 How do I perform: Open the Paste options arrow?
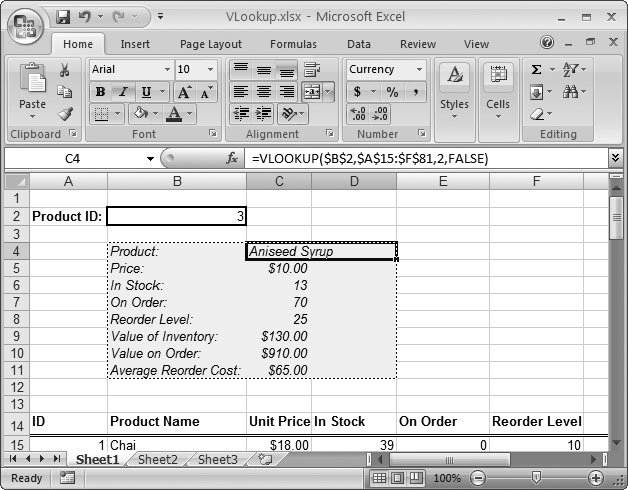(x=32, y=117)
